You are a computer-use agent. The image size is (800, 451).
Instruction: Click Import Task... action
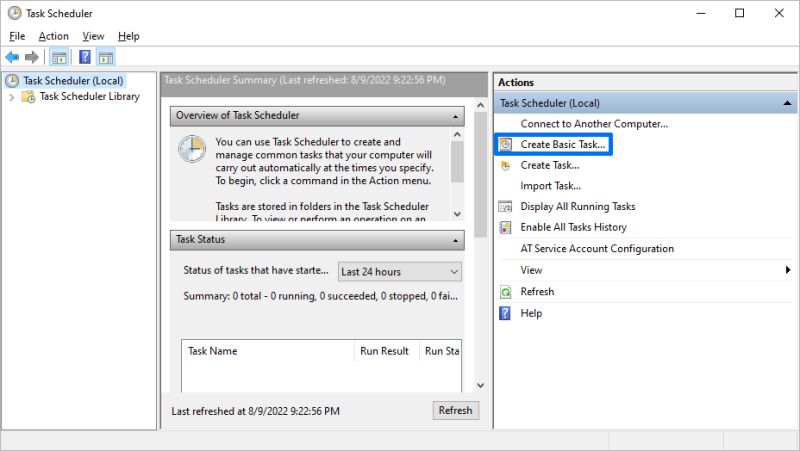551,186
